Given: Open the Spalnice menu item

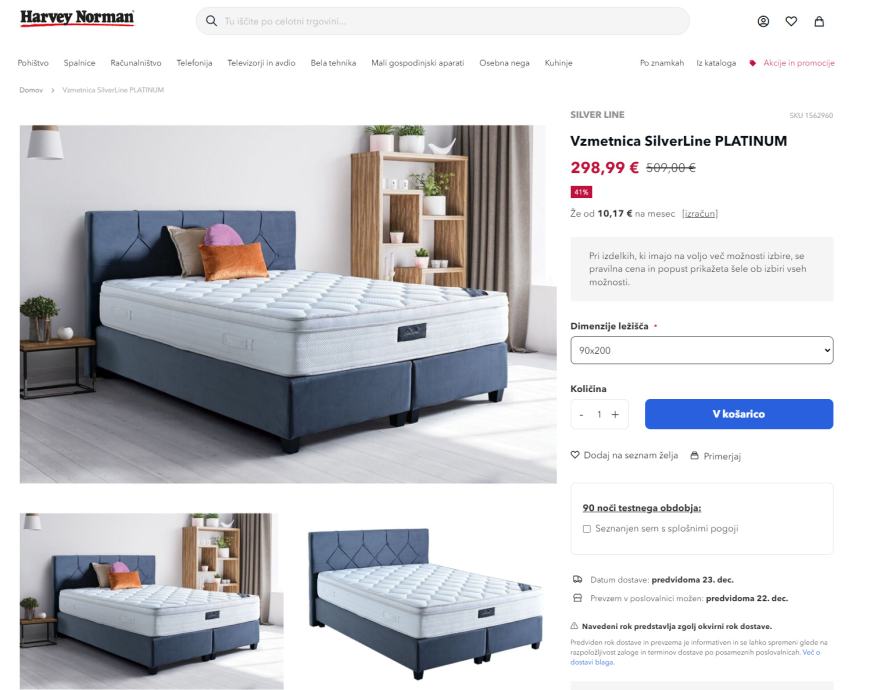Looking at the screenshot, I should (79, 63).
